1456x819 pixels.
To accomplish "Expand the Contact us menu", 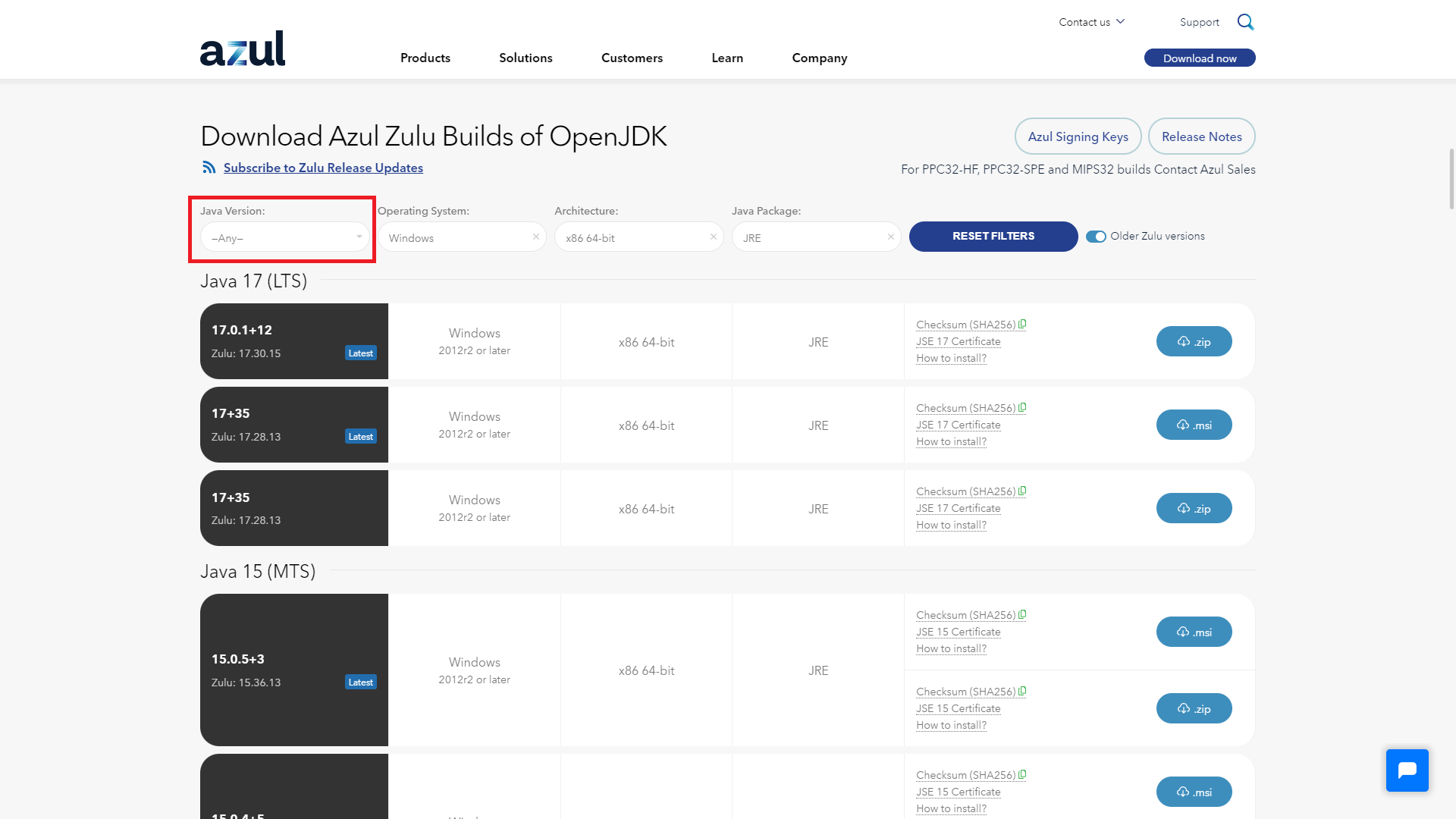I will click(1091, 22).
